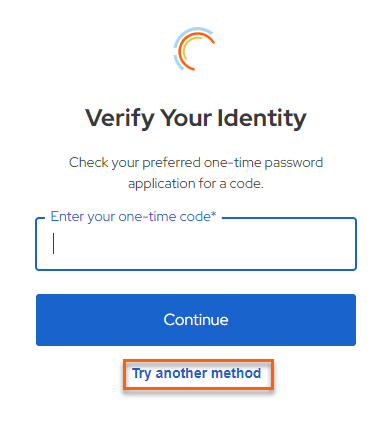This screenshot has height=422, width=392.
Task: Focus the text cursor in the code box
Action: click(53, 244)
